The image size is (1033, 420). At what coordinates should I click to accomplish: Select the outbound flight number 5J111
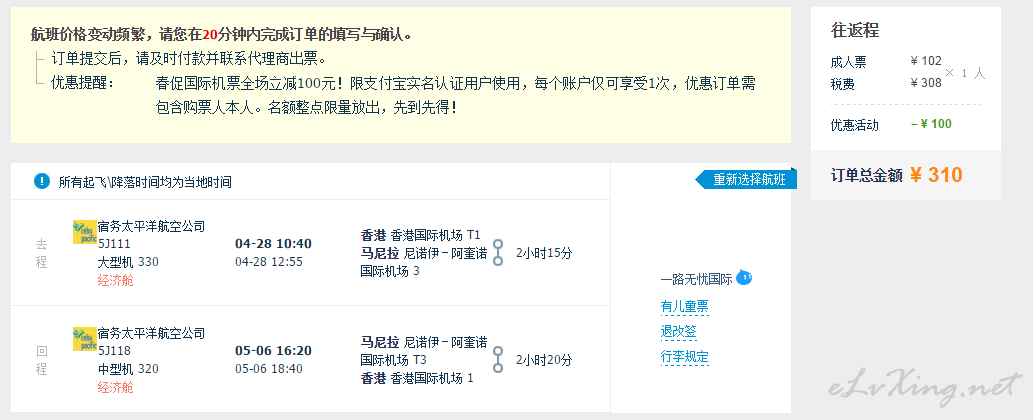(x=115, y=244)
